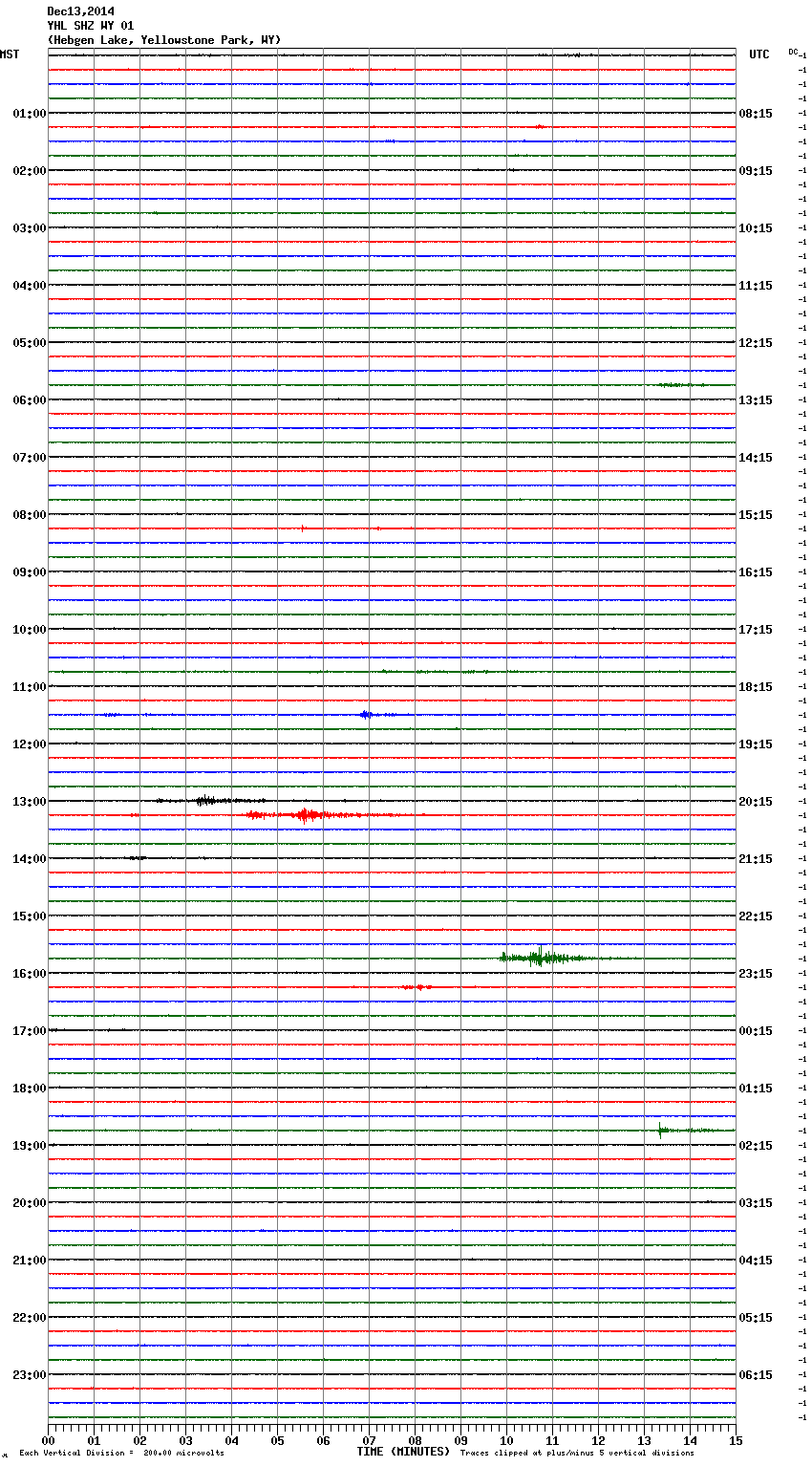Select the 11:00 MST time label

click(x=30, y=687)
